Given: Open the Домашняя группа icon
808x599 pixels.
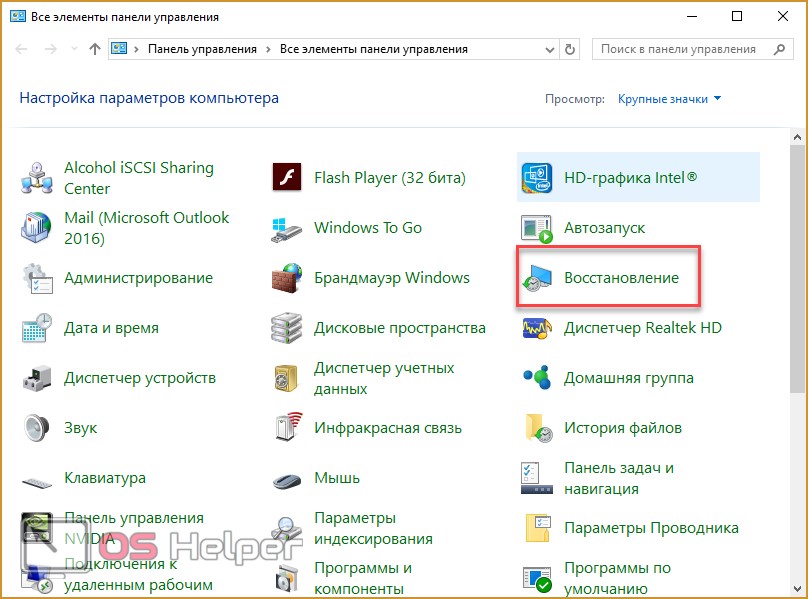Looking at the screenshot, I should pos(537,378).
